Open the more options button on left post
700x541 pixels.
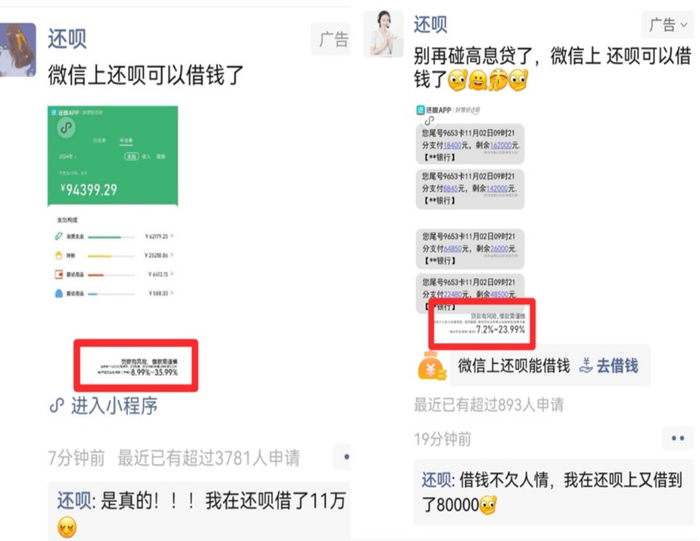click(342, 457)
